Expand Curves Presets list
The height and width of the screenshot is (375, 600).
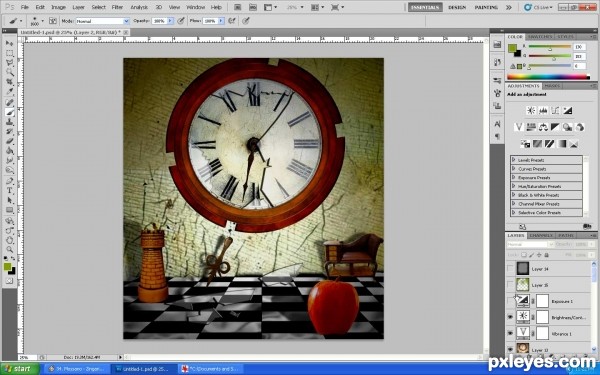pyautogui.click(x=514, y=169)
